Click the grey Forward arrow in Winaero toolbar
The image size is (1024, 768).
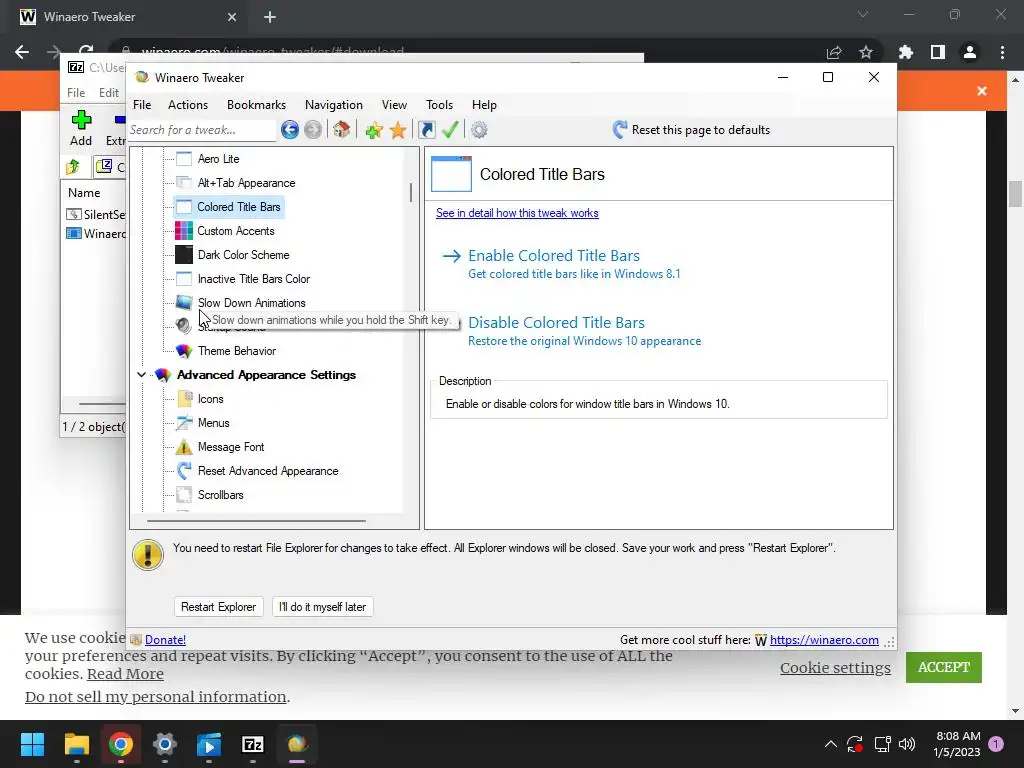[x=313, y=130]
